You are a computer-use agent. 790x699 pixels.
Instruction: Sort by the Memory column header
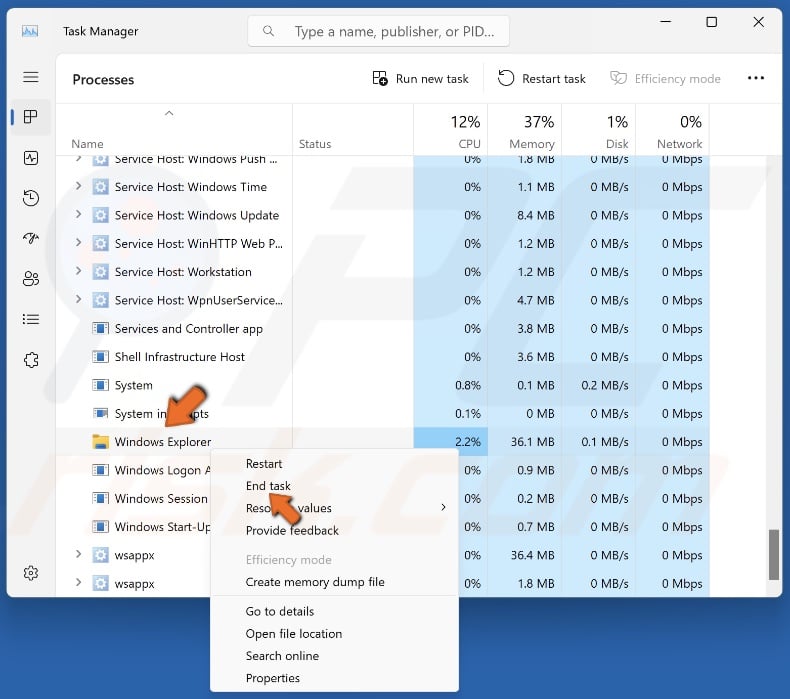pyautogui.click(x=524, y=131)
